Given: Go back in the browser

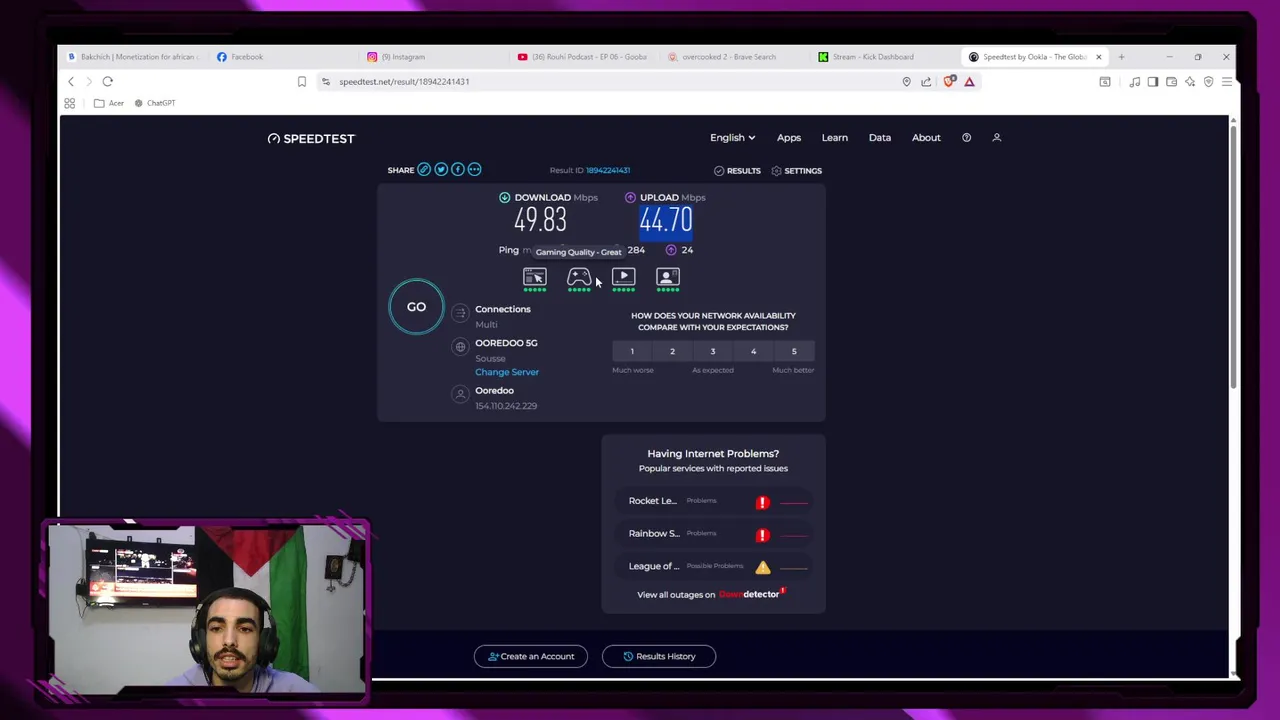Looking at the screenshot, I should [71, 81].
